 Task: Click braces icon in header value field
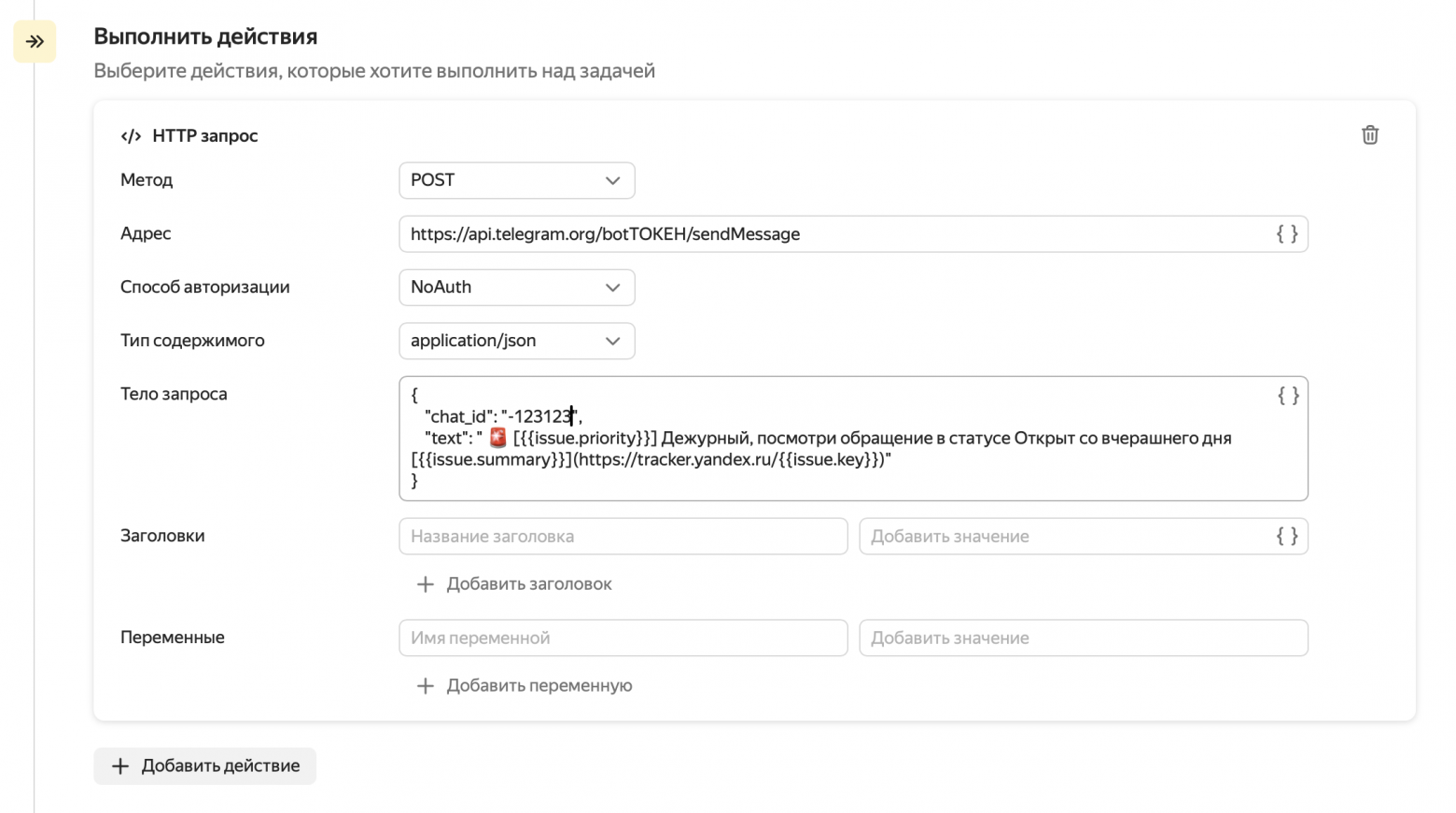click(x=1287, y=537)
